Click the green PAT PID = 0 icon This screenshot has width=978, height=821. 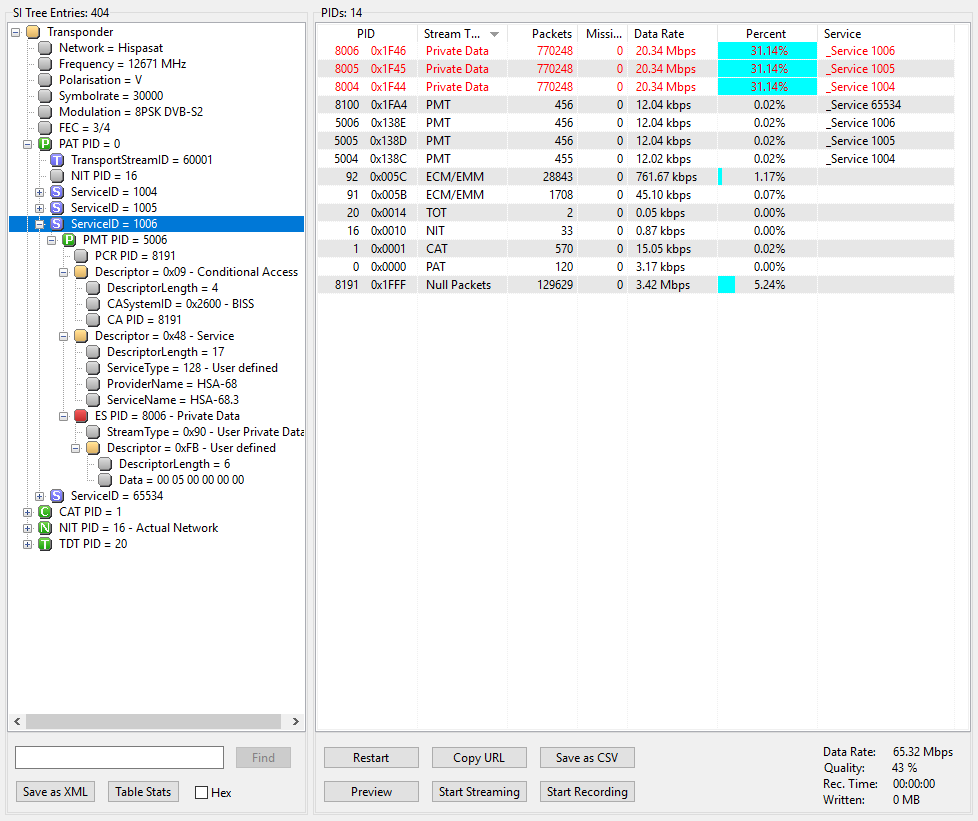pos(45,144)
